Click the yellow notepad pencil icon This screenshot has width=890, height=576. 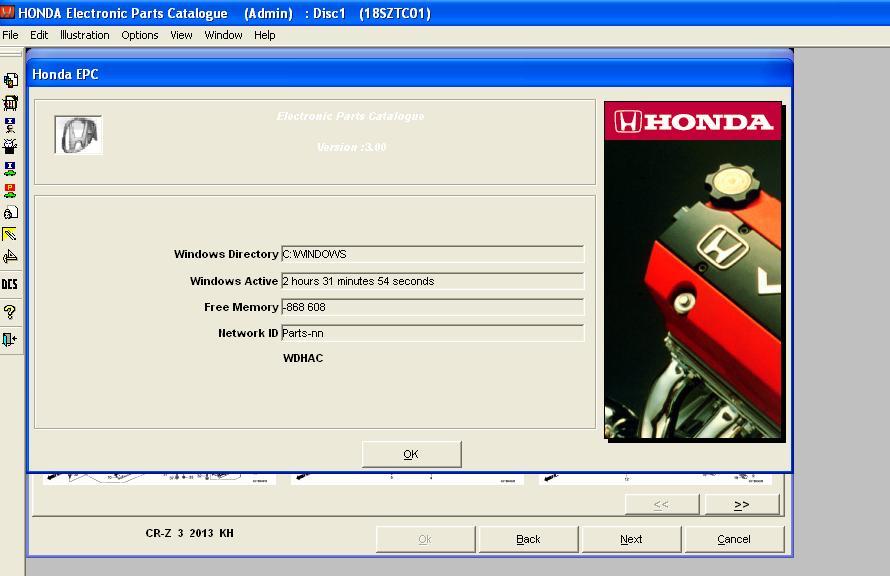pyautogui.click(x=10, y=234)
